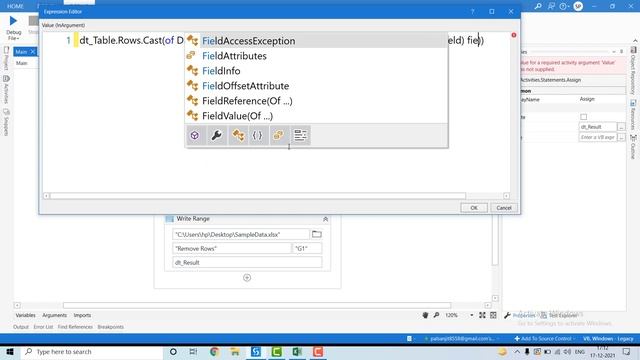Open Excel from the Windows taskbar
This screenshot has height=360, width=640.
coord(297,352)
